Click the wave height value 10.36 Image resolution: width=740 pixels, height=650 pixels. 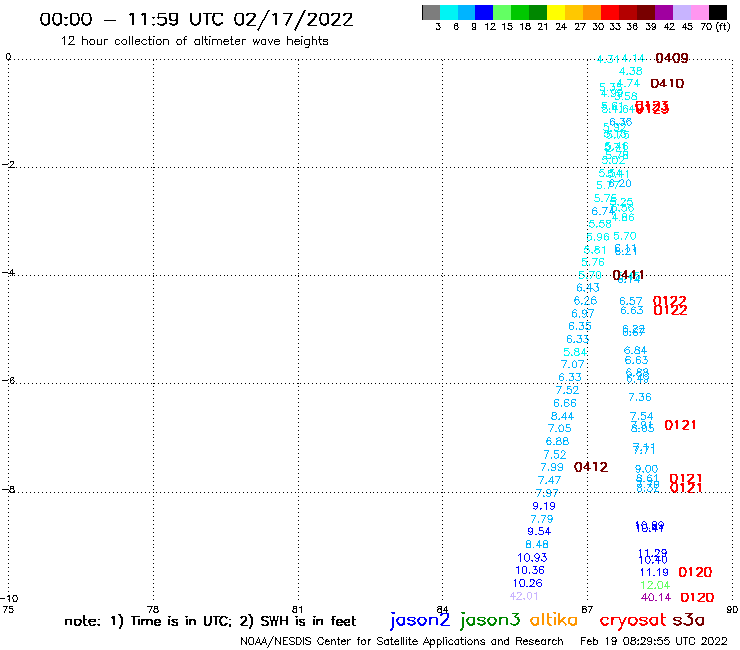pyautogui.click(x=530, y=570)
